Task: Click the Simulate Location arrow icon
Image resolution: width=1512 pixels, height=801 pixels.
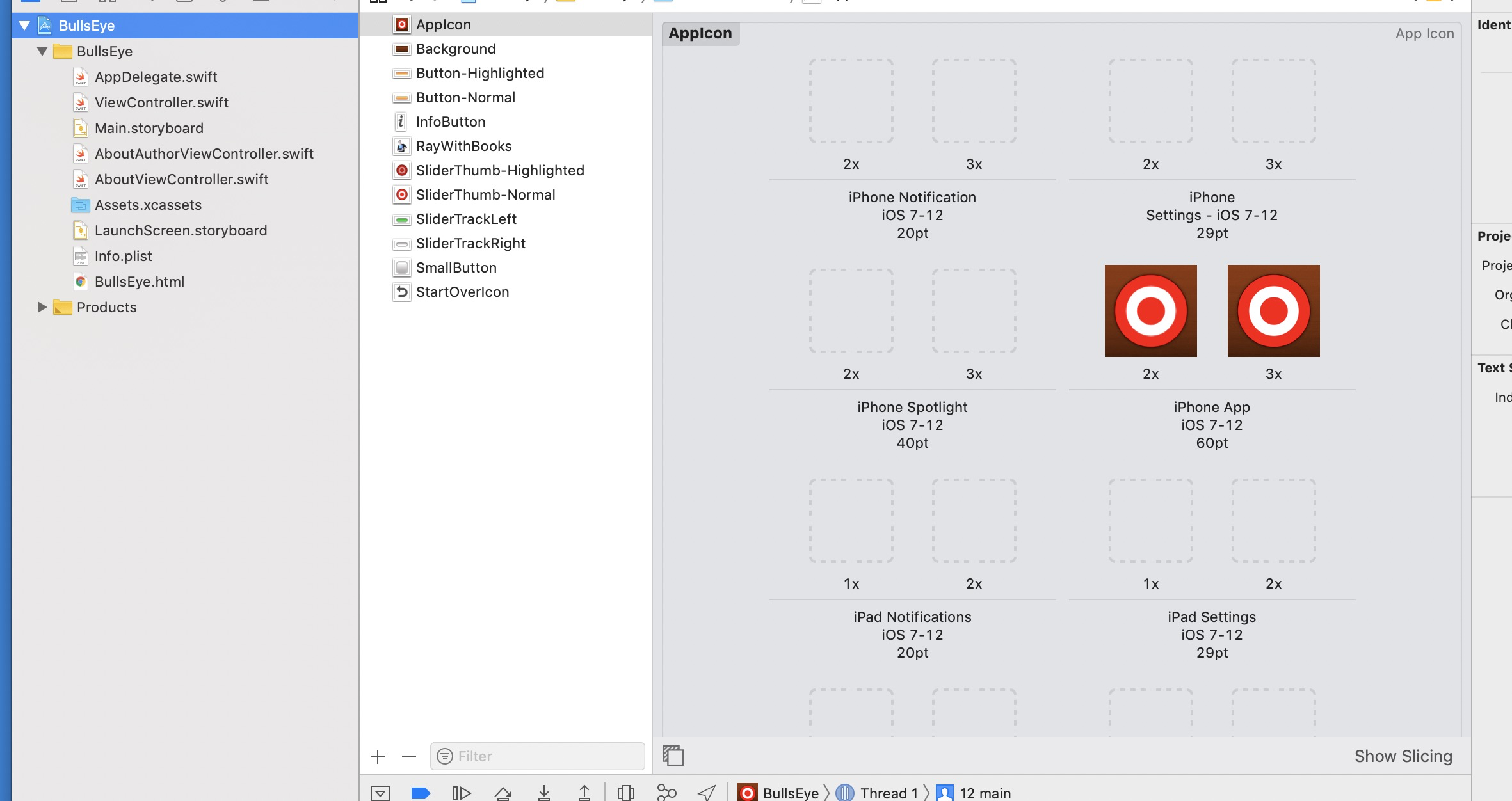Action: 707,793
